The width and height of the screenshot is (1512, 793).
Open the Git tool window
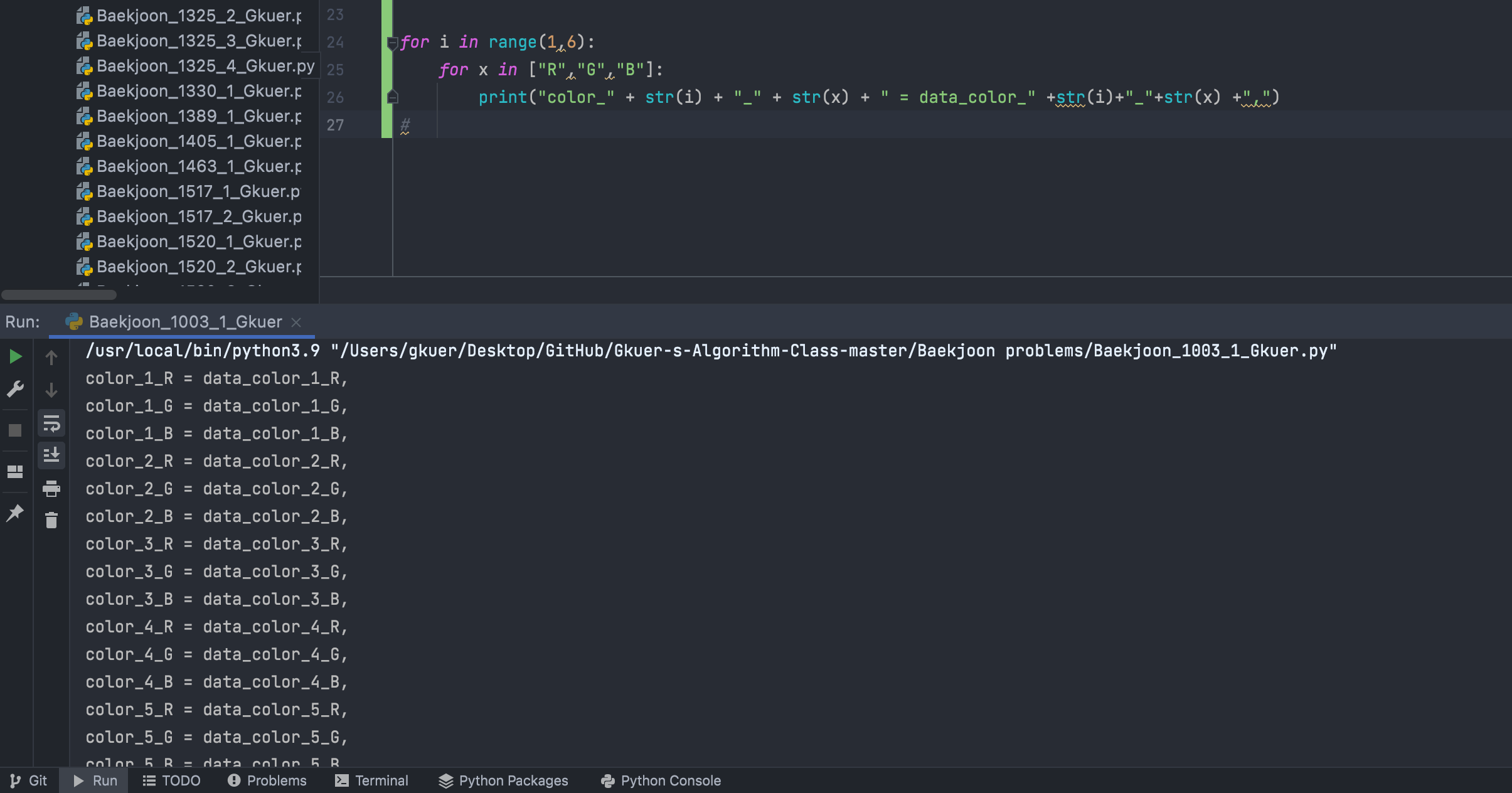coord(29,780)
